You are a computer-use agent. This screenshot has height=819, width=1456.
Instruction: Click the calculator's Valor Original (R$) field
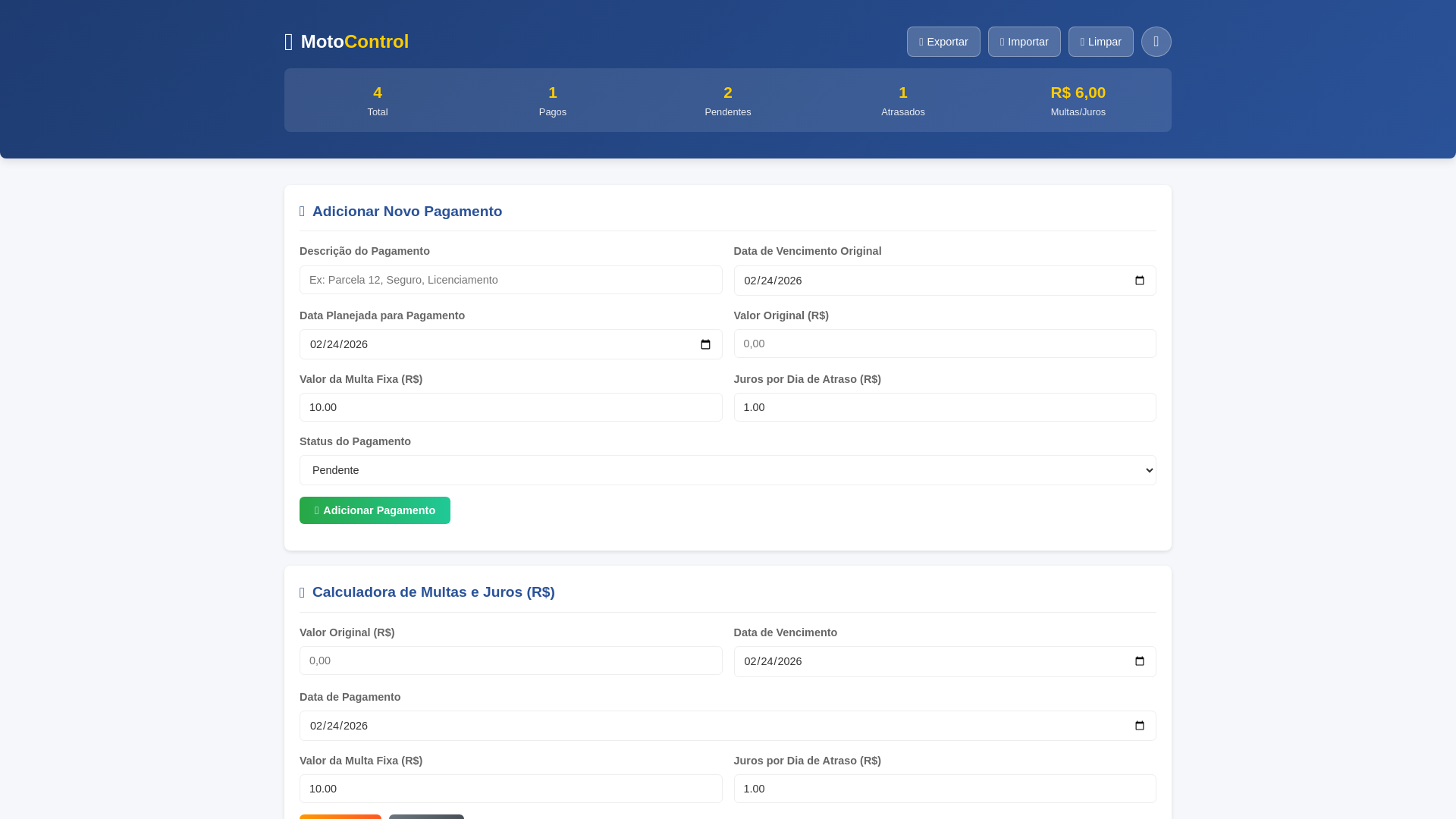click(x=510, y=661)
